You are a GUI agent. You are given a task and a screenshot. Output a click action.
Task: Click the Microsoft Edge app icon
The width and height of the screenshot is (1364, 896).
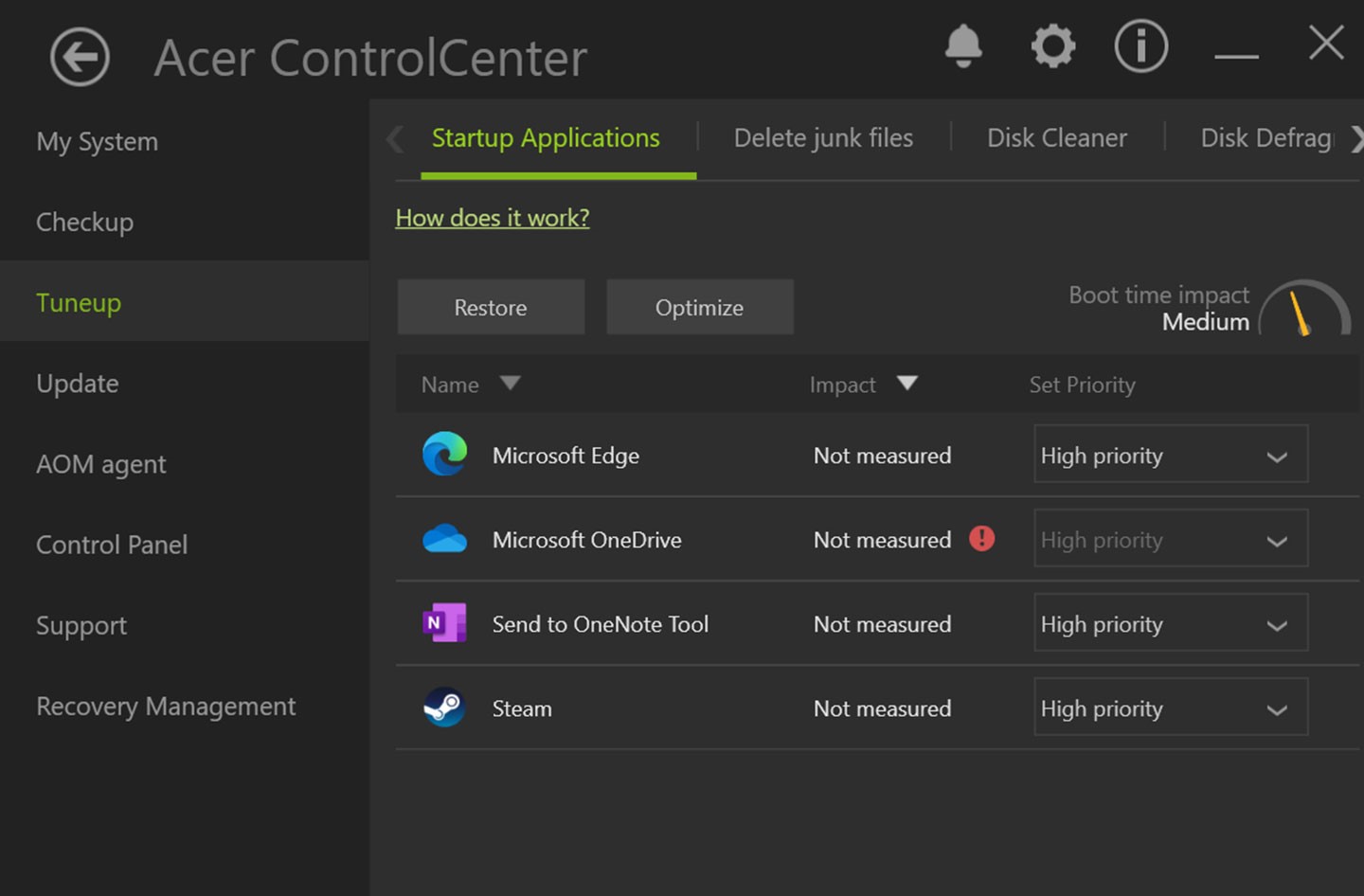(444, 455)
